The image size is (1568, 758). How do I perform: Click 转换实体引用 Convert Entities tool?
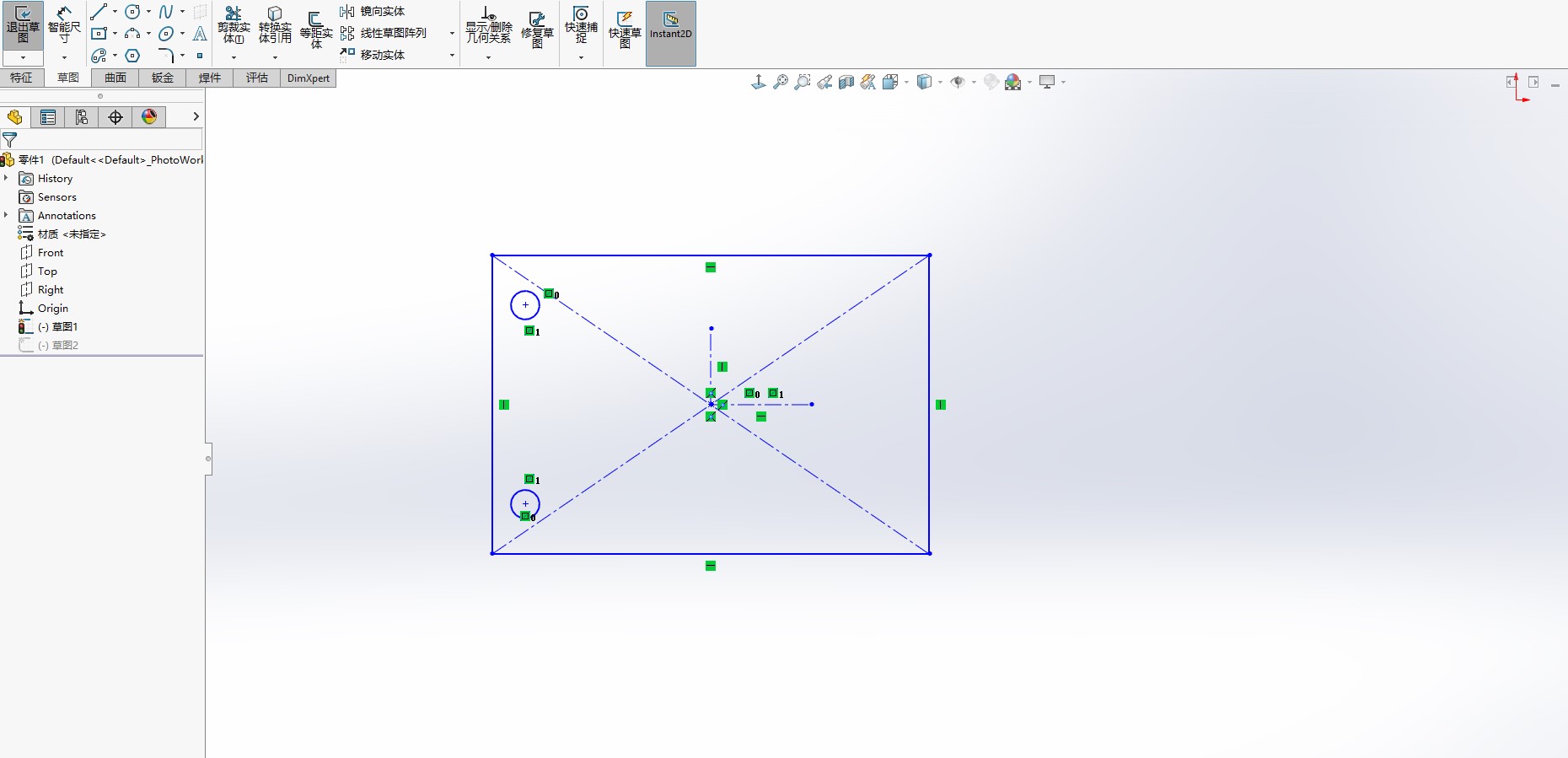pos(275,25)
